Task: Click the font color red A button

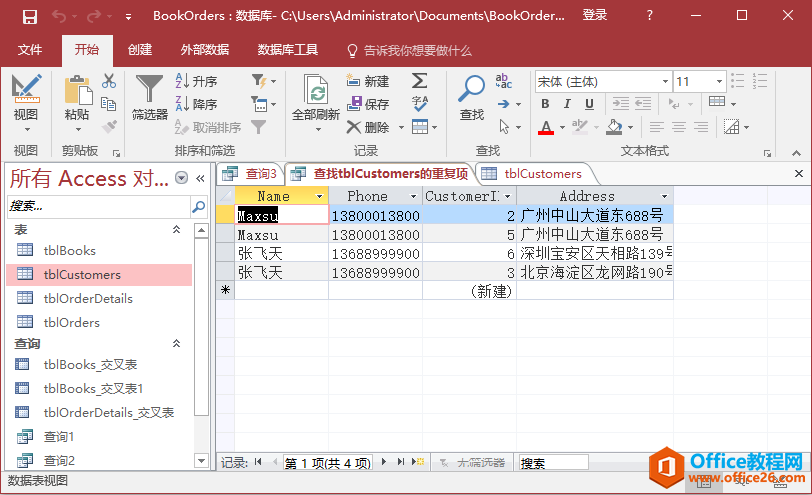Action: coord(545,127)
